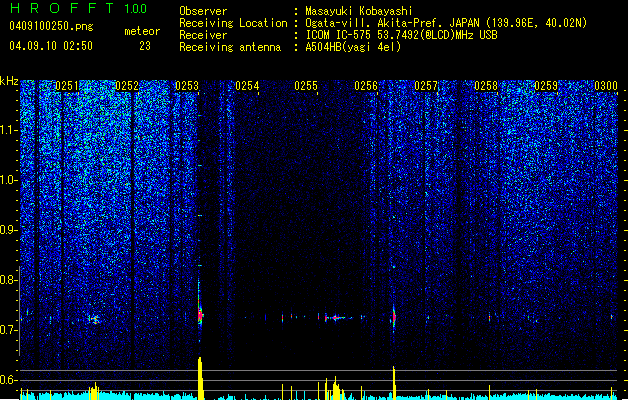This screenshot has width=629, height=400.
Task: Select the file name 0409100250.png
Action: click(51, 26)
